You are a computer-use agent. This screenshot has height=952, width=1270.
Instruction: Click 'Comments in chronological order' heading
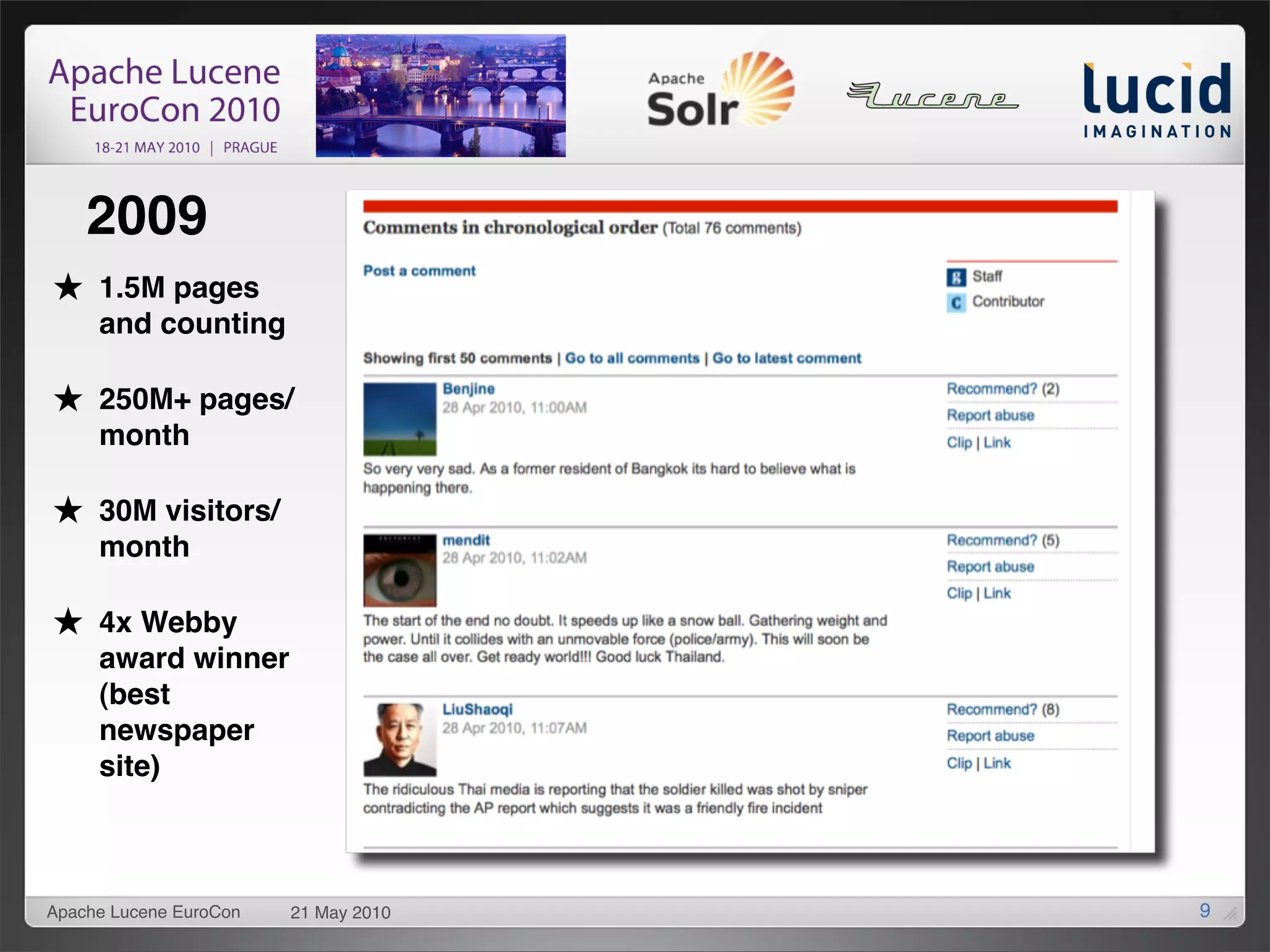510,227
